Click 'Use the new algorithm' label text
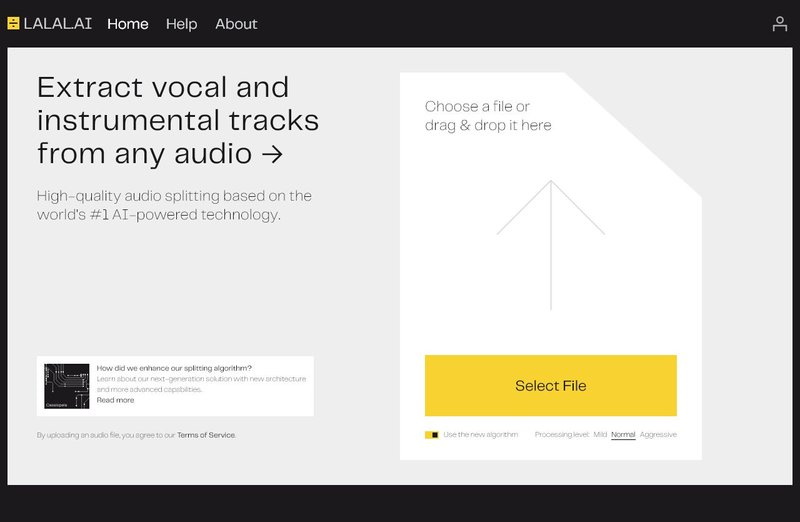The height and width of the screenshot is (522, 800). click(x=481, y=435)
